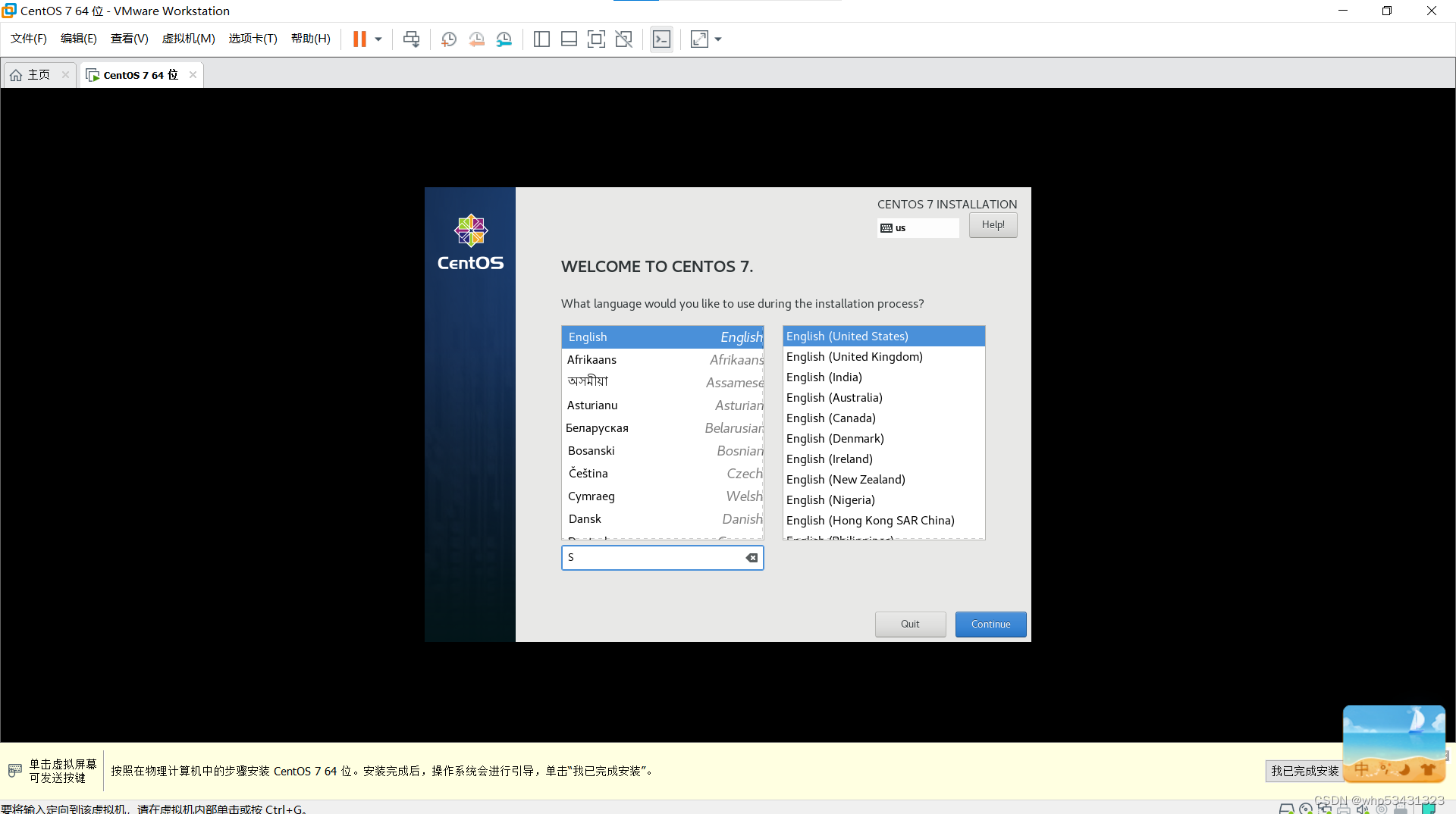Pause the virtual machine with the pause icon
The image size is (1456, 814).
pyautogui.click(x=359, y=39)
